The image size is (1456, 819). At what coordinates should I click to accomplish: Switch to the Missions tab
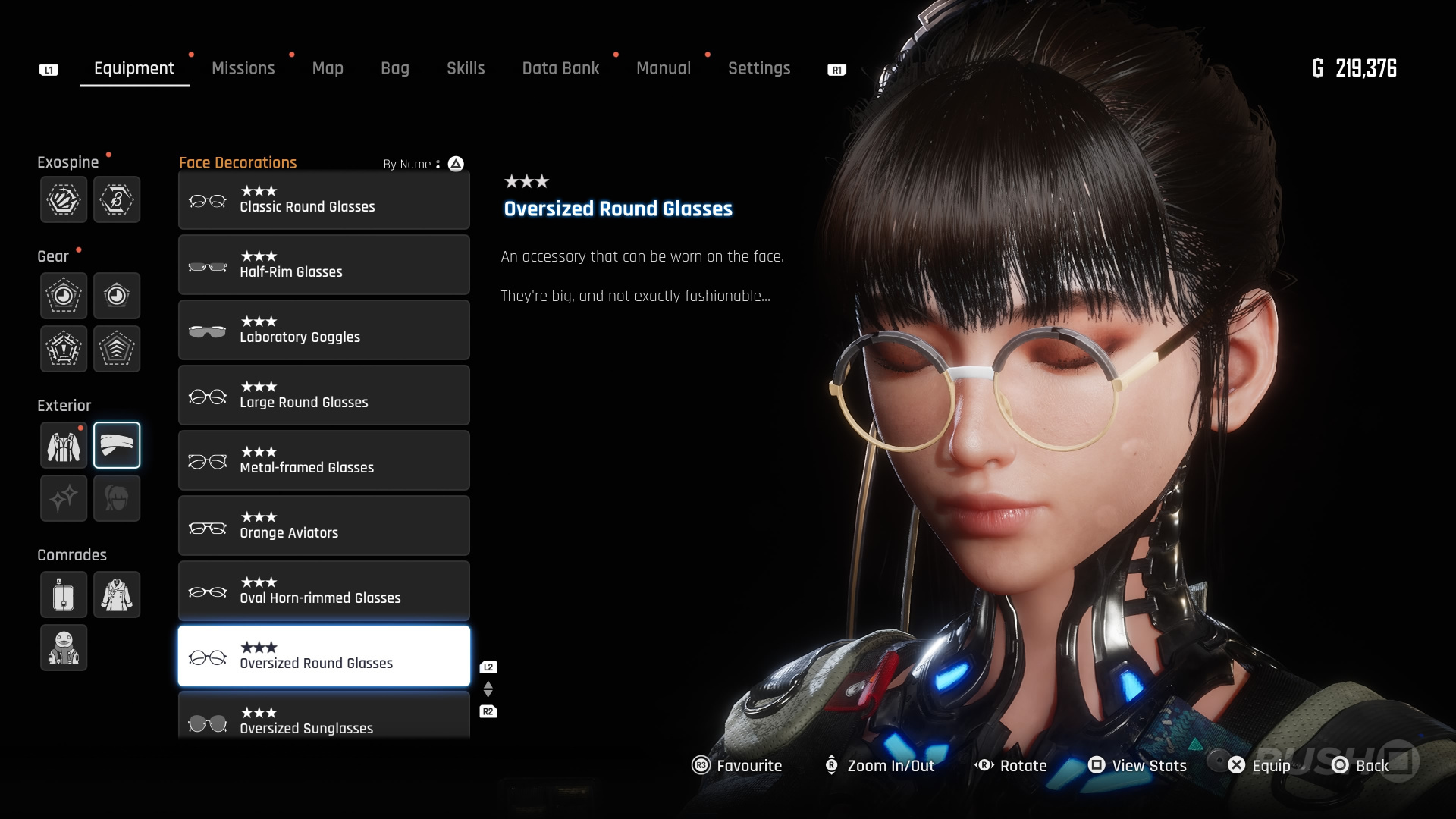click(x=243, y=68)
